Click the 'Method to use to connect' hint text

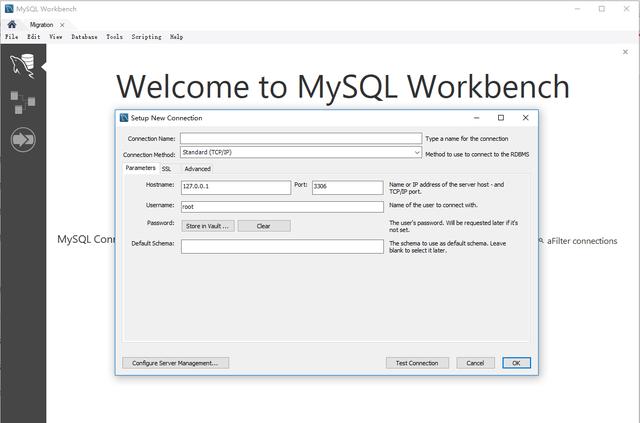tap(477, 154)
